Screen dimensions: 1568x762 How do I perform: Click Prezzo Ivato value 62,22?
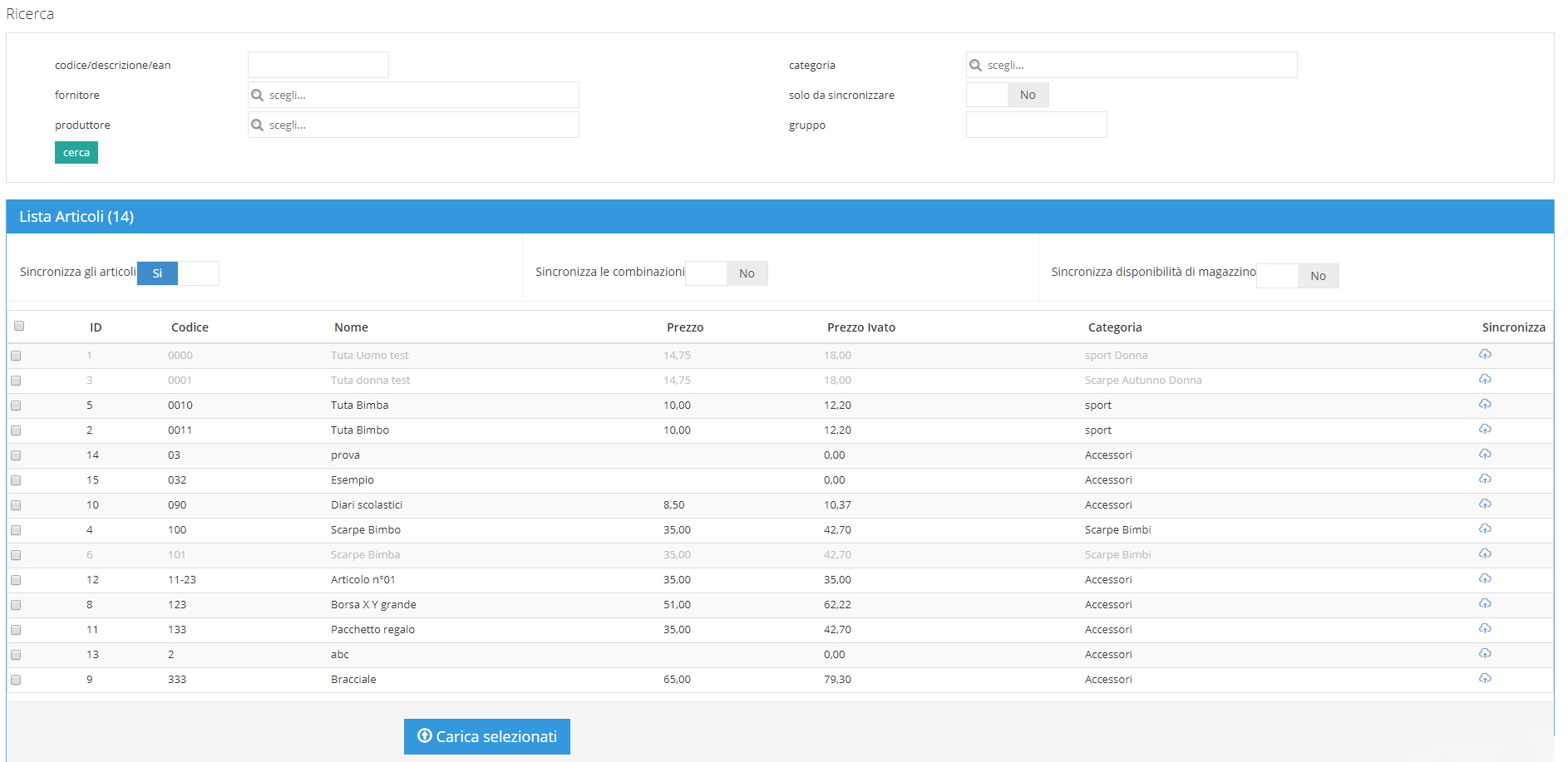pyautogui.click(x=837, y=604)
